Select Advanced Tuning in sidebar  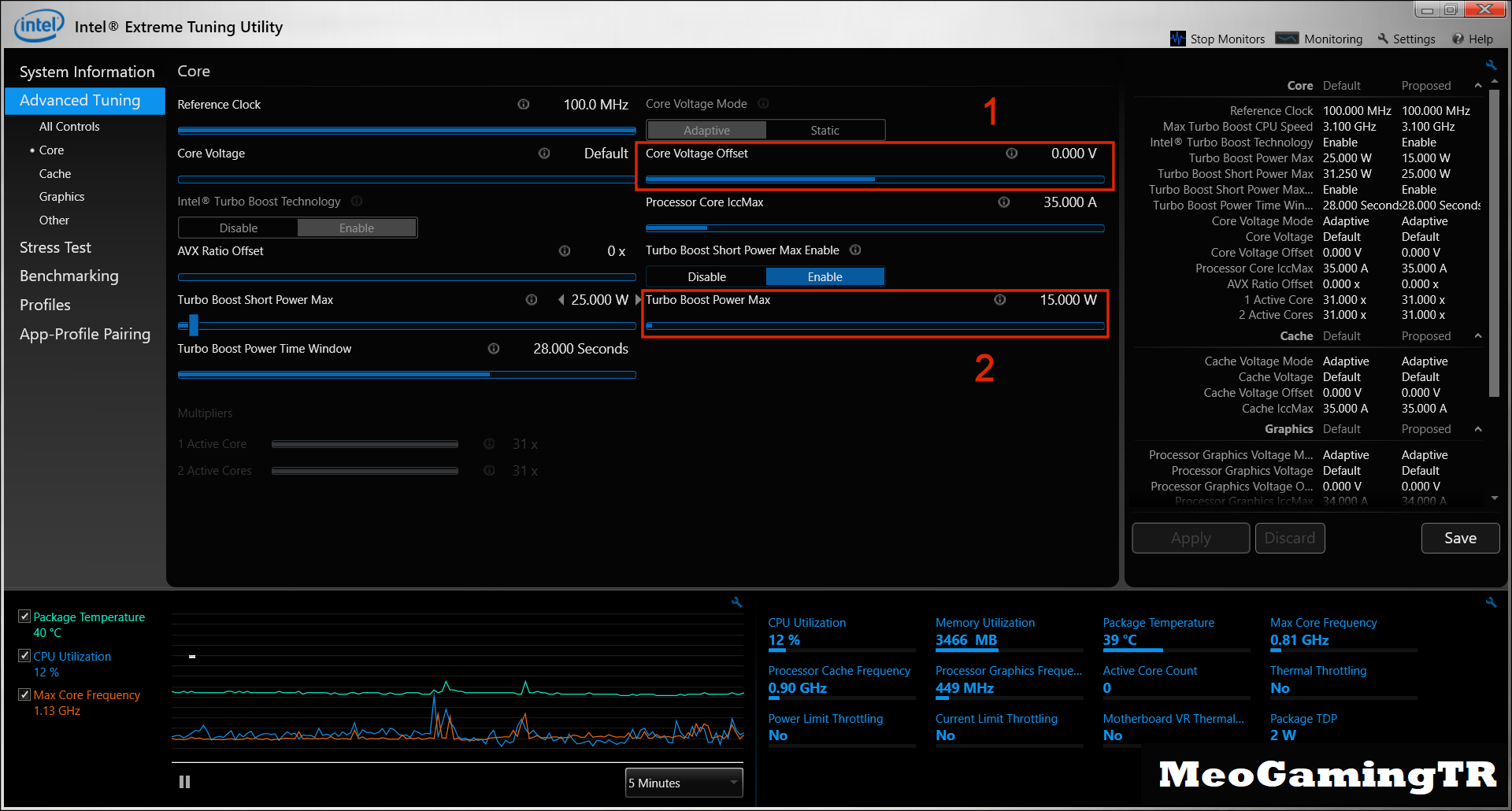tap(85, 101)
